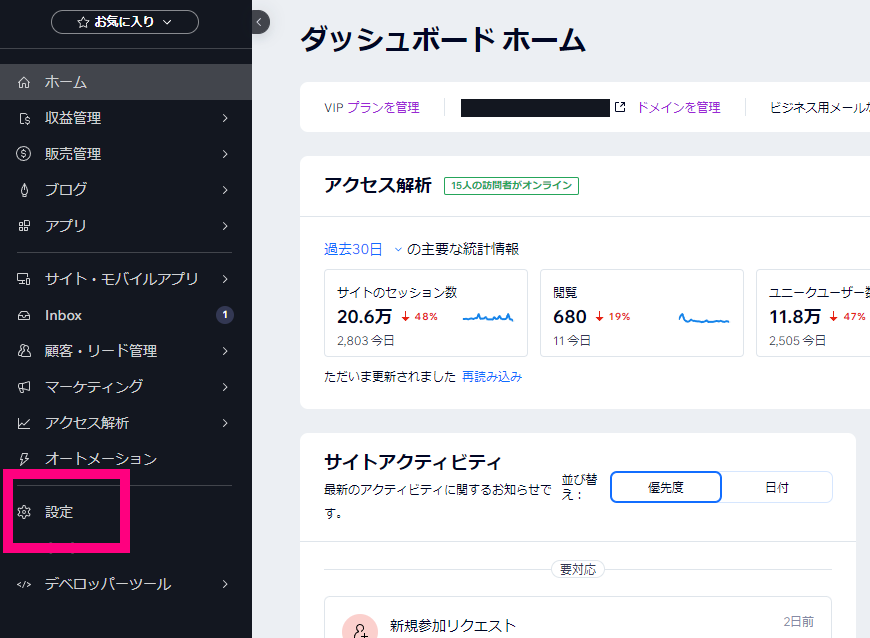Click the 販売管理 dollar-circle icon

pyautogui.click(x=24, y=154)
